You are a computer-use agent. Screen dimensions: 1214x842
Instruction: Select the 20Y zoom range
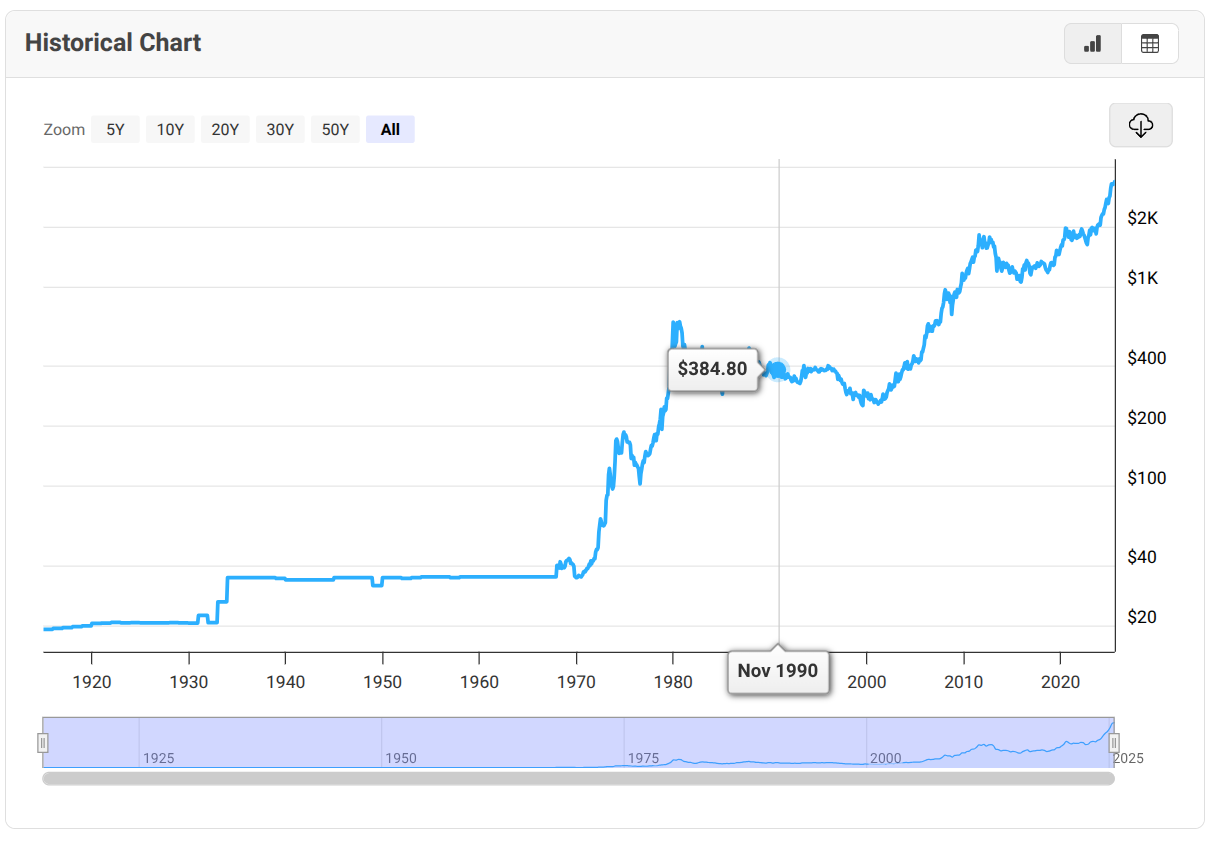(225, 129)
